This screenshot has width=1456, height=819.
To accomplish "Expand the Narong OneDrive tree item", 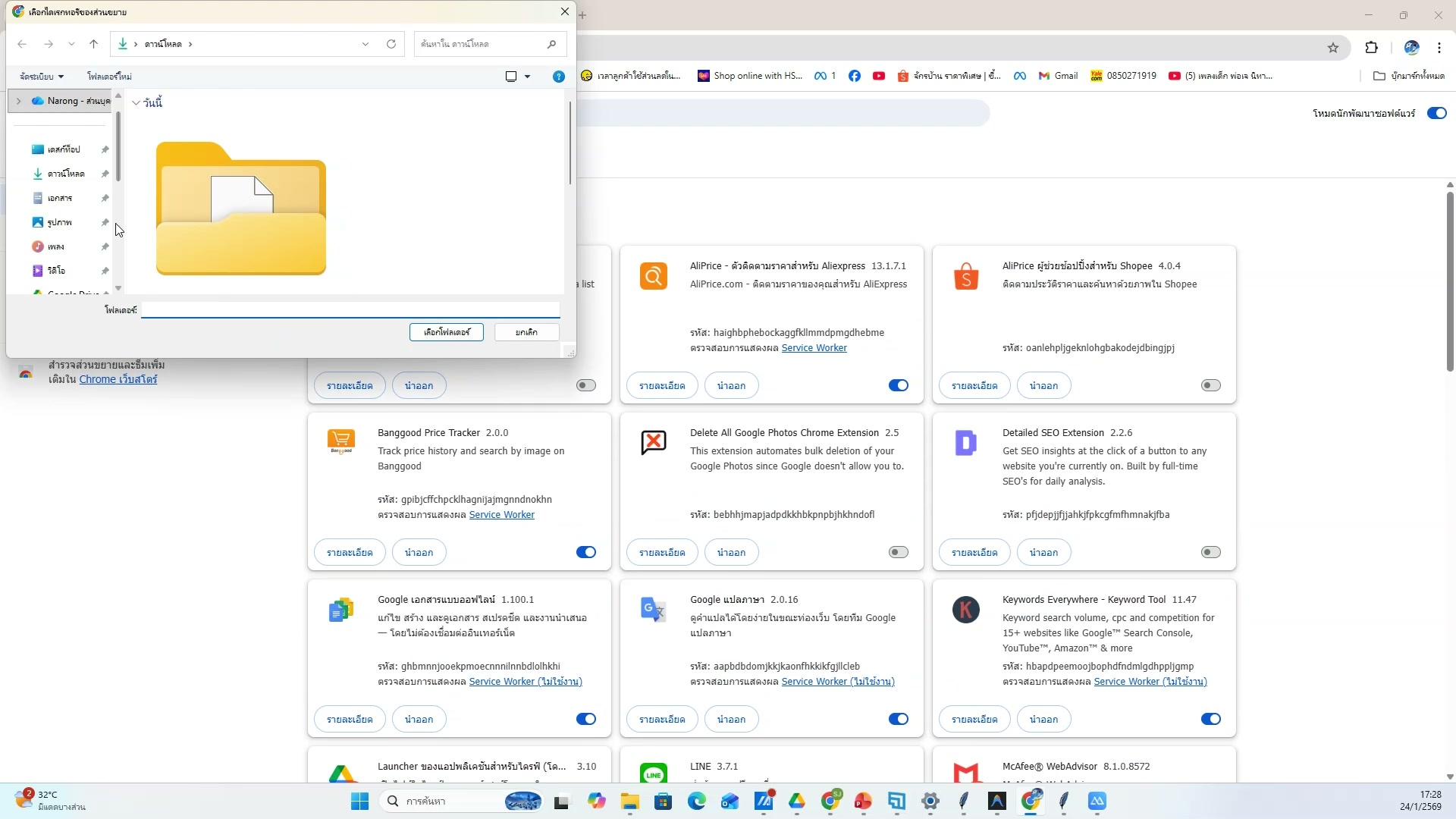I will (18, 101).
